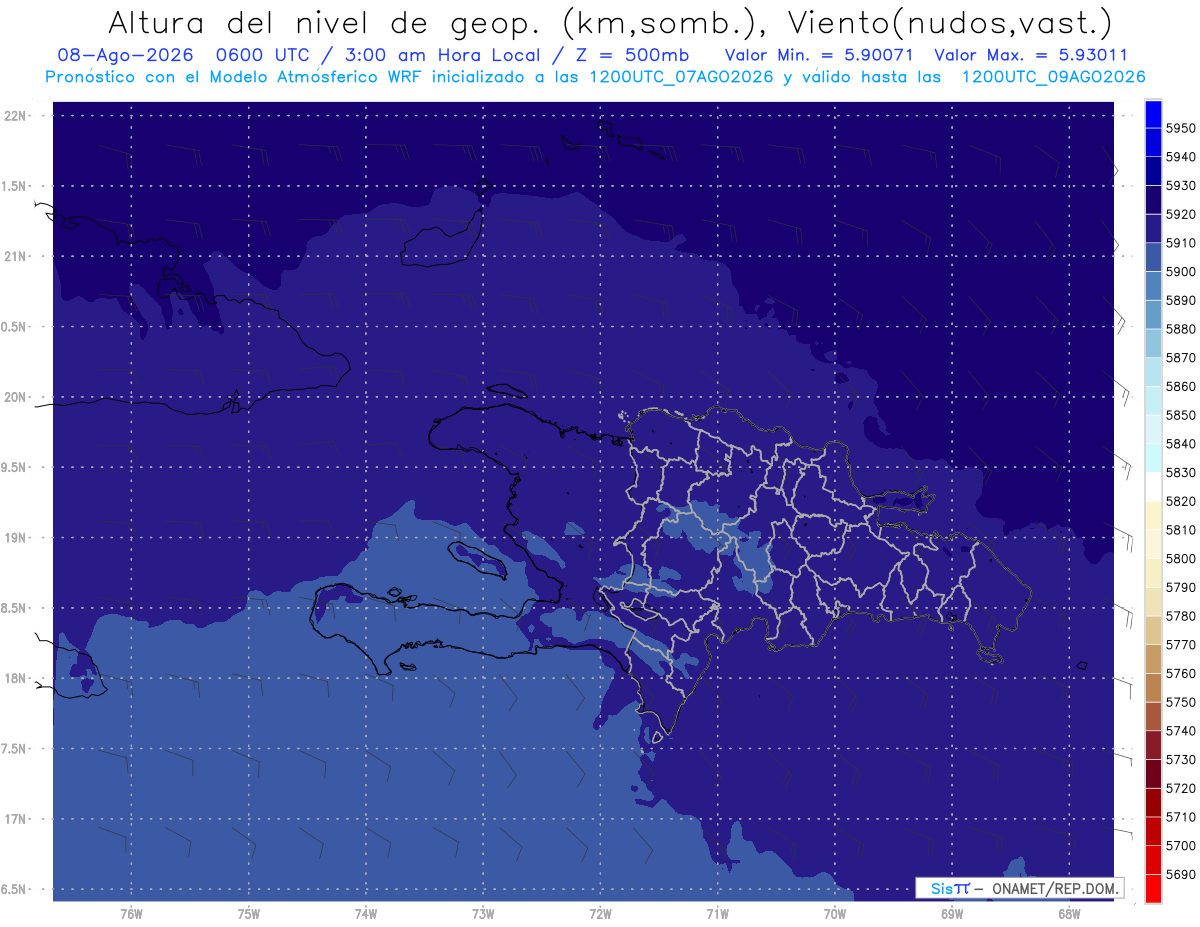
Task: Pick legend color band between 5870 and 5880
Action: (1152, 343)
